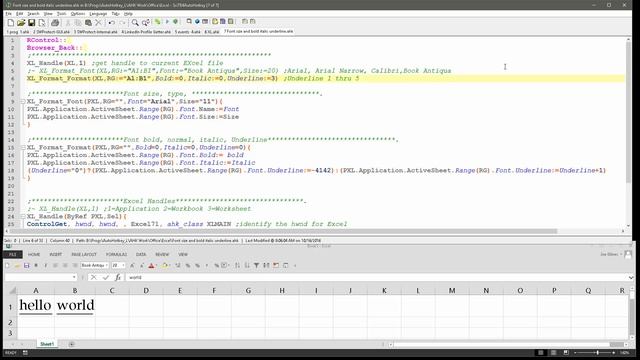Click the Italic icon in Excel toolbar

point(46,266)
